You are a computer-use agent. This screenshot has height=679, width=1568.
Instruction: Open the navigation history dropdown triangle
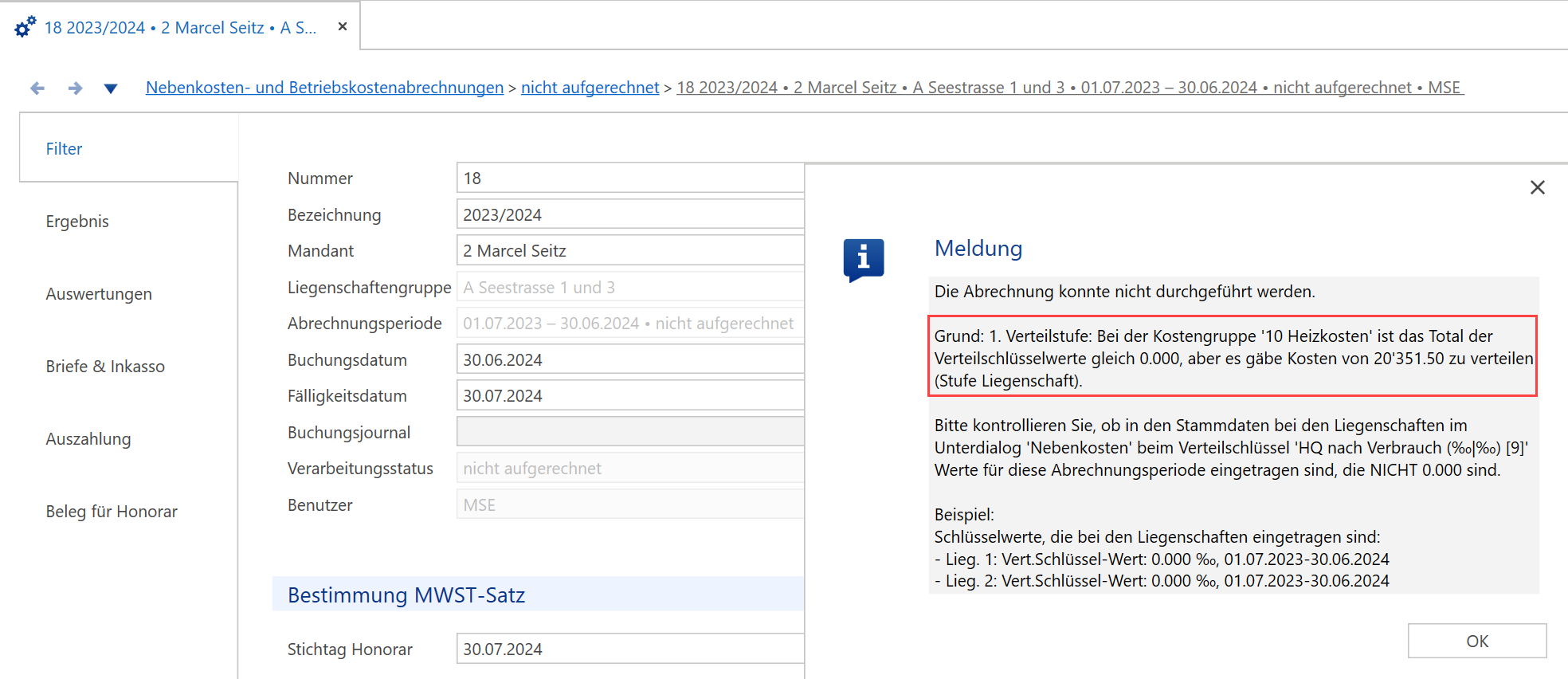pyautogui.click(x=111, y=88)
